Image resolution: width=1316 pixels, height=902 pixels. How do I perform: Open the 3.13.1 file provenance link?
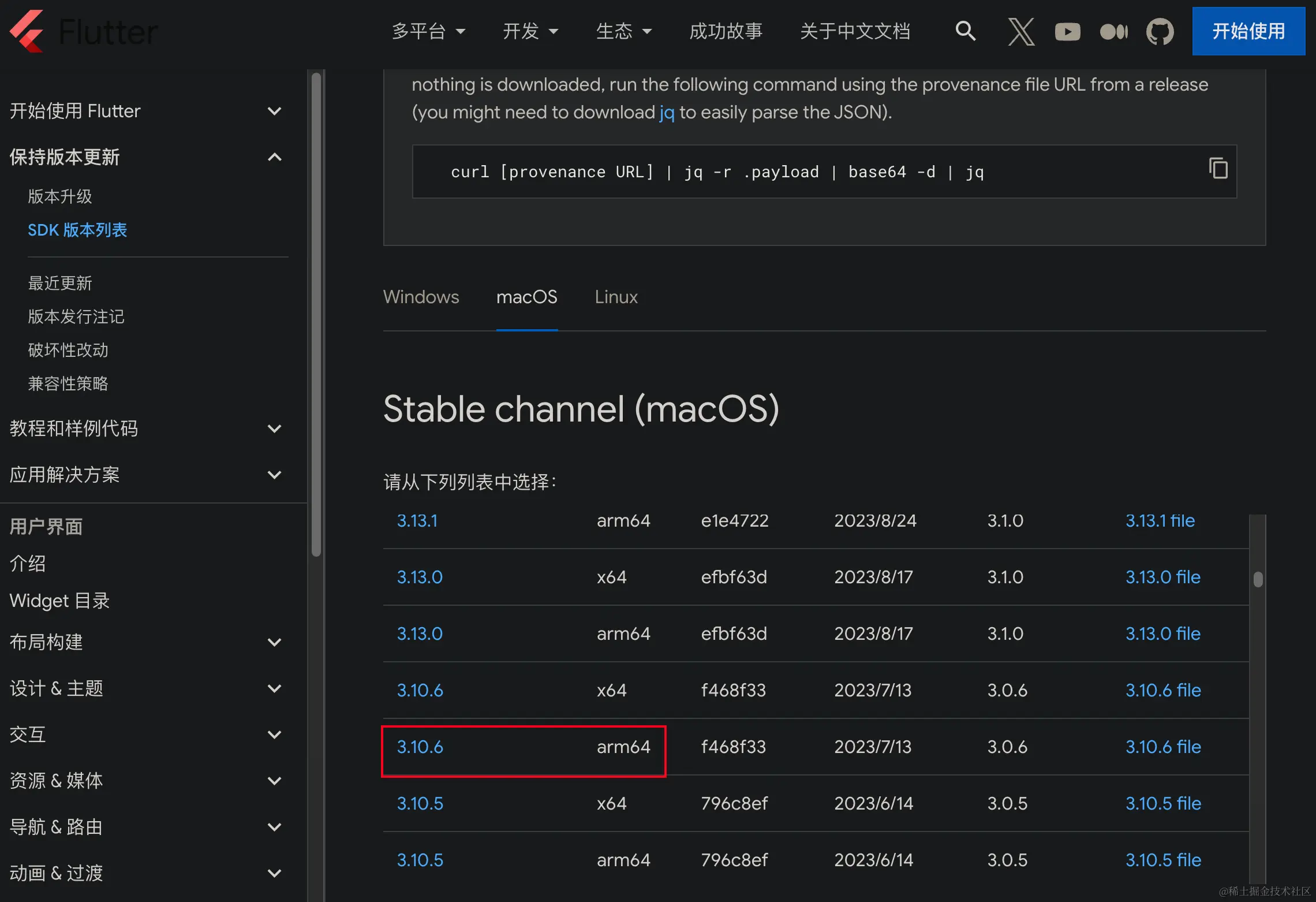pos(1160,520)
